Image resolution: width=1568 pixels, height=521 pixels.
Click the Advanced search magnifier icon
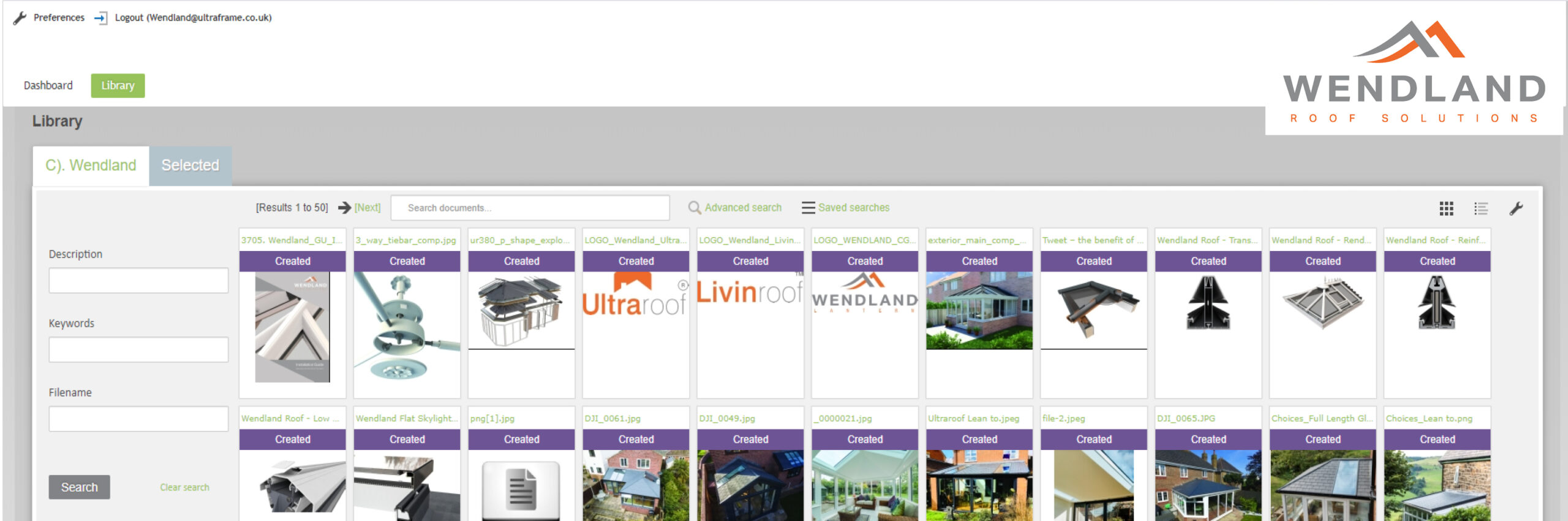pyautogui.click(x=694, y=208)
